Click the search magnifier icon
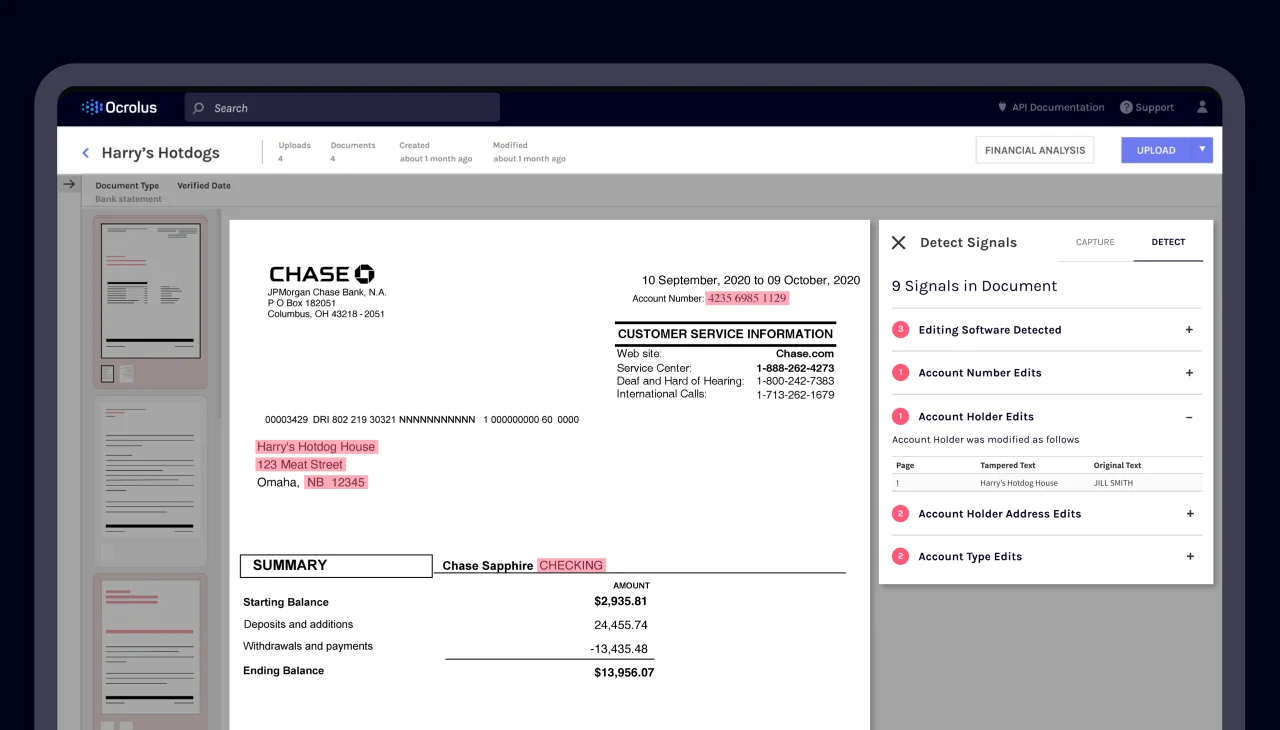The image size is (1280, 730). pos(199,108)
